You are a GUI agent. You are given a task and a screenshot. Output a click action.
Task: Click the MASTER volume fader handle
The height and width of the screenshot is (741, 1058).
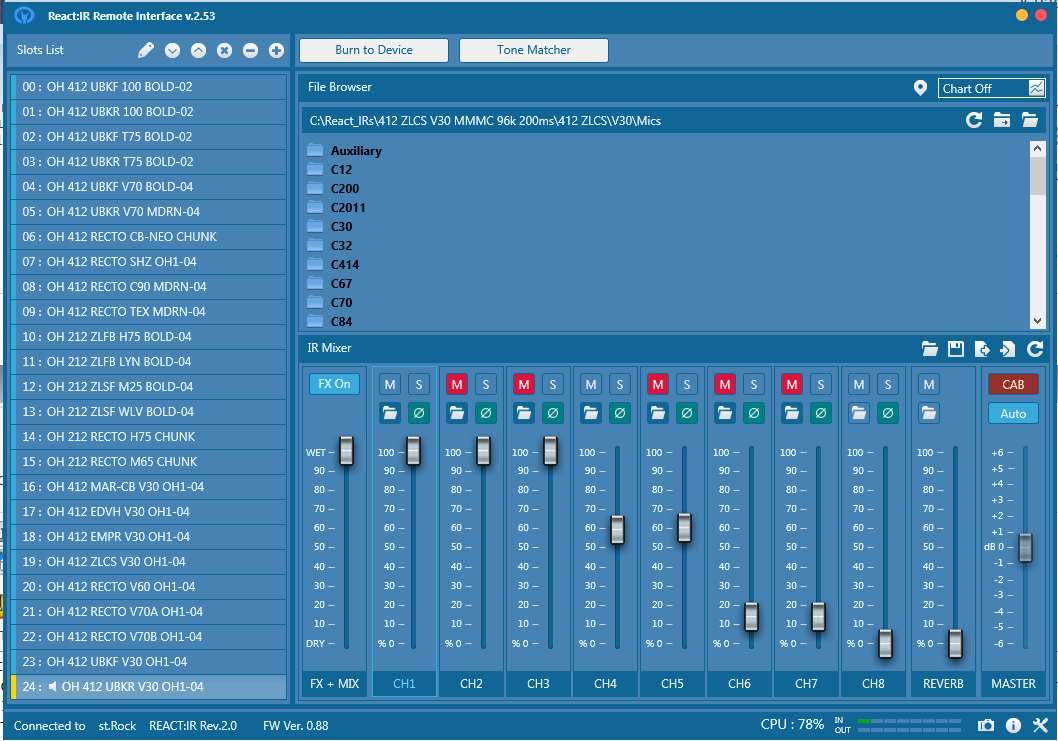1025,547
